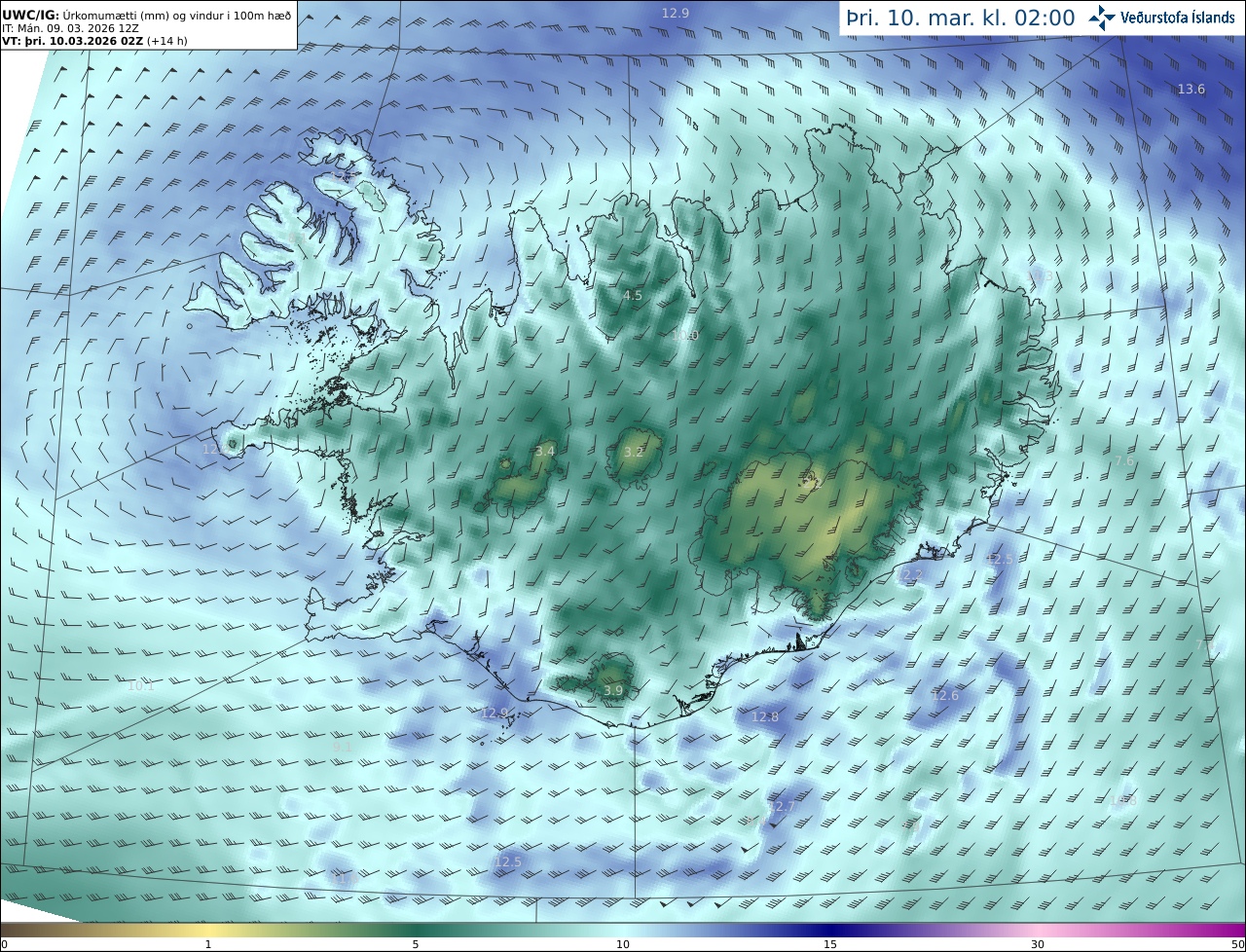Click the 3.9 value label
This screenshot has width=1246, height=952.
pos(613,690)
